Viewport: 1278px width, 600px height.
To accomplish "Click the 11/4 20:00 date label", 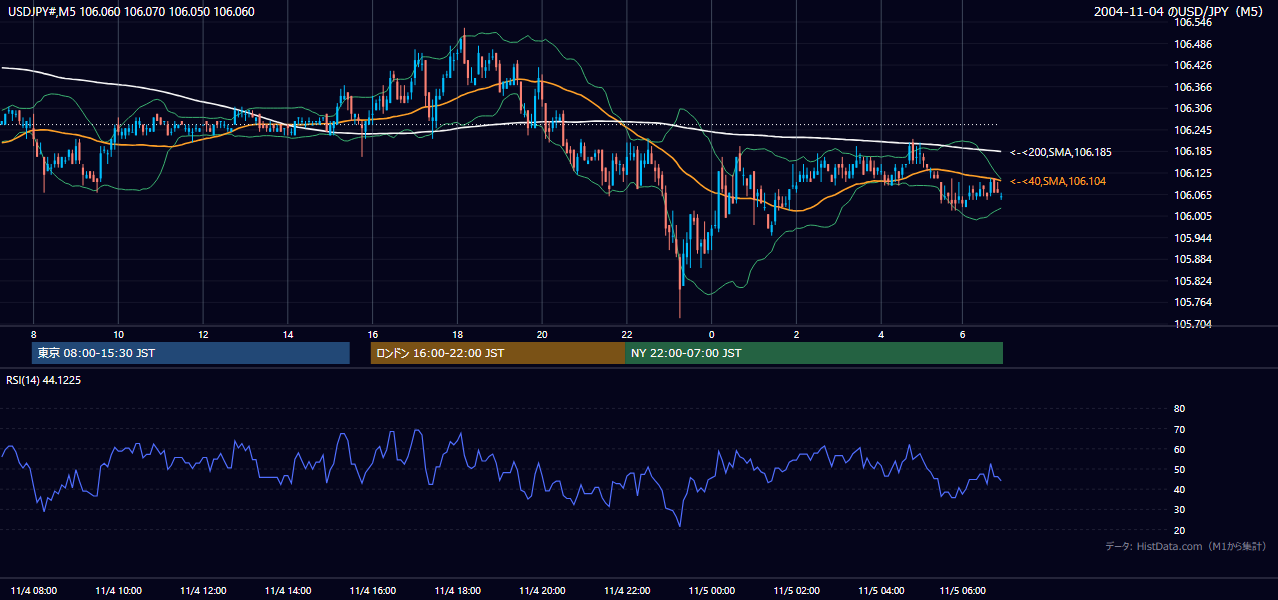I will [x=542, y=590].
